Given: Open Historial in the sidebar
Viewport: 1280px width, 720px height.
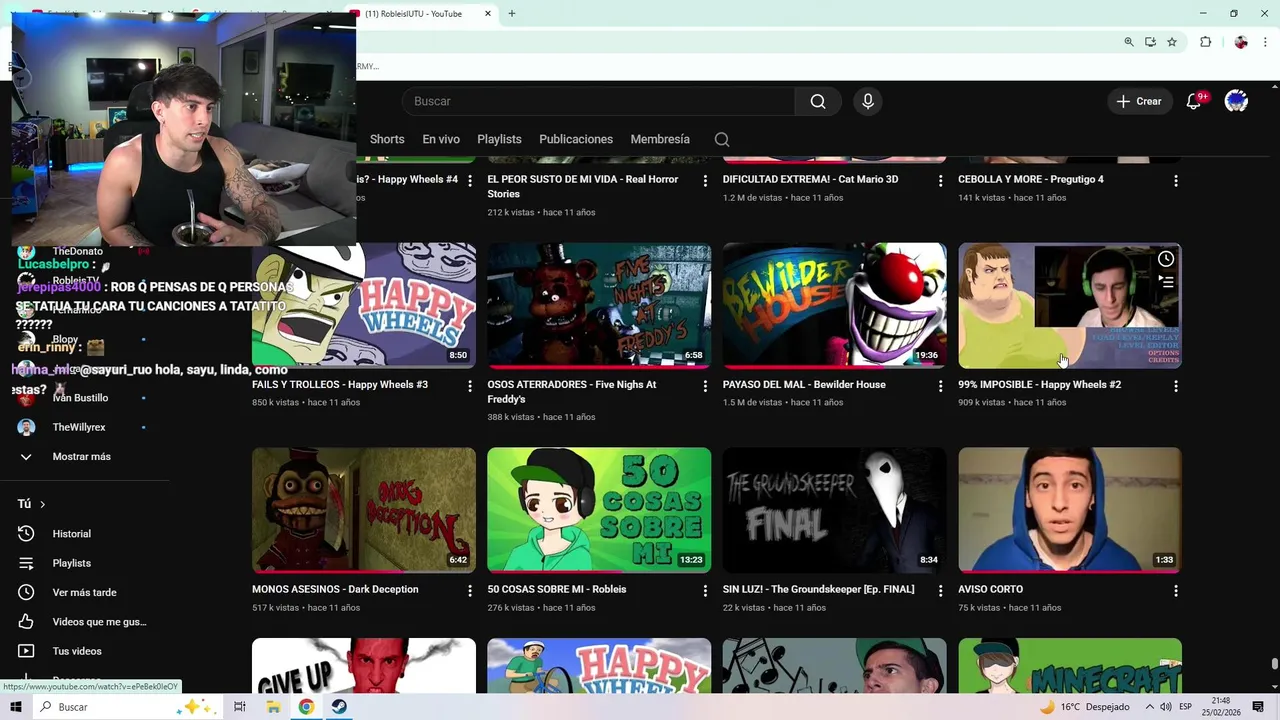Looking at the screenshot, I should (71, 534).
